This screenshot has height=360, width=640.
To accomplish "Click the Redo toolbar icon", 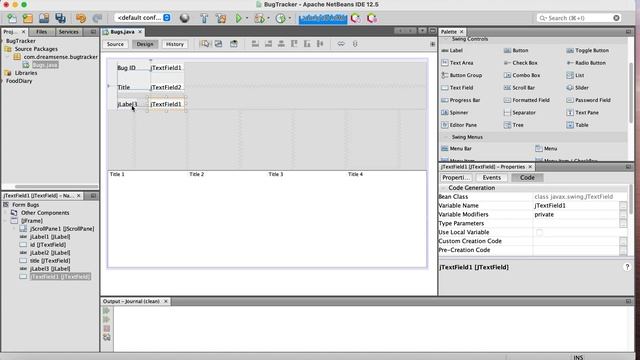I will 97,18.
